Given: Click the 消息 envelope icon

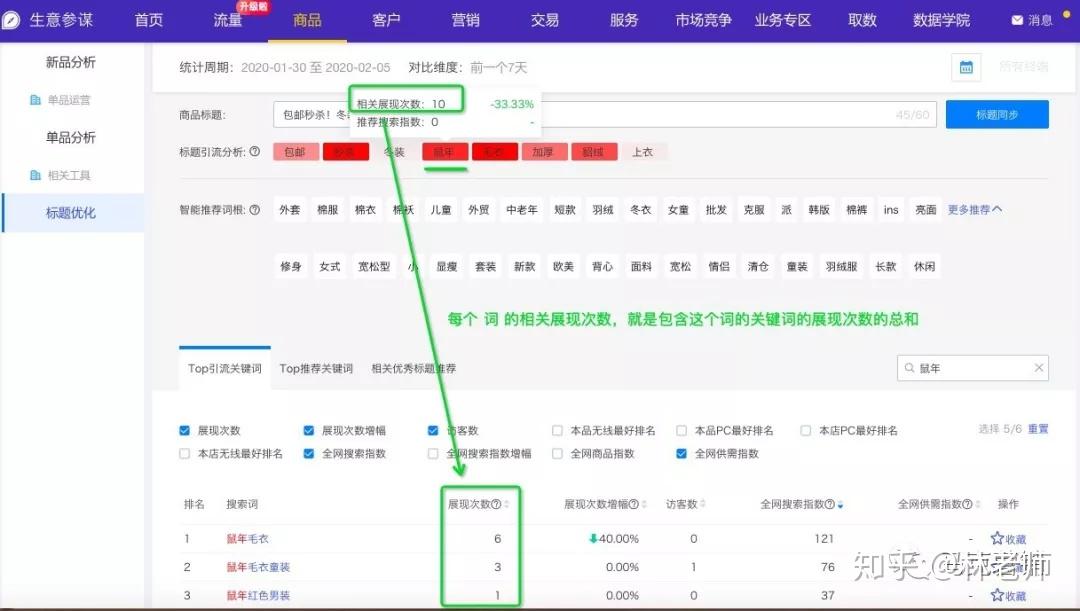Looking at the screenshot, I should pos(1017,21).
